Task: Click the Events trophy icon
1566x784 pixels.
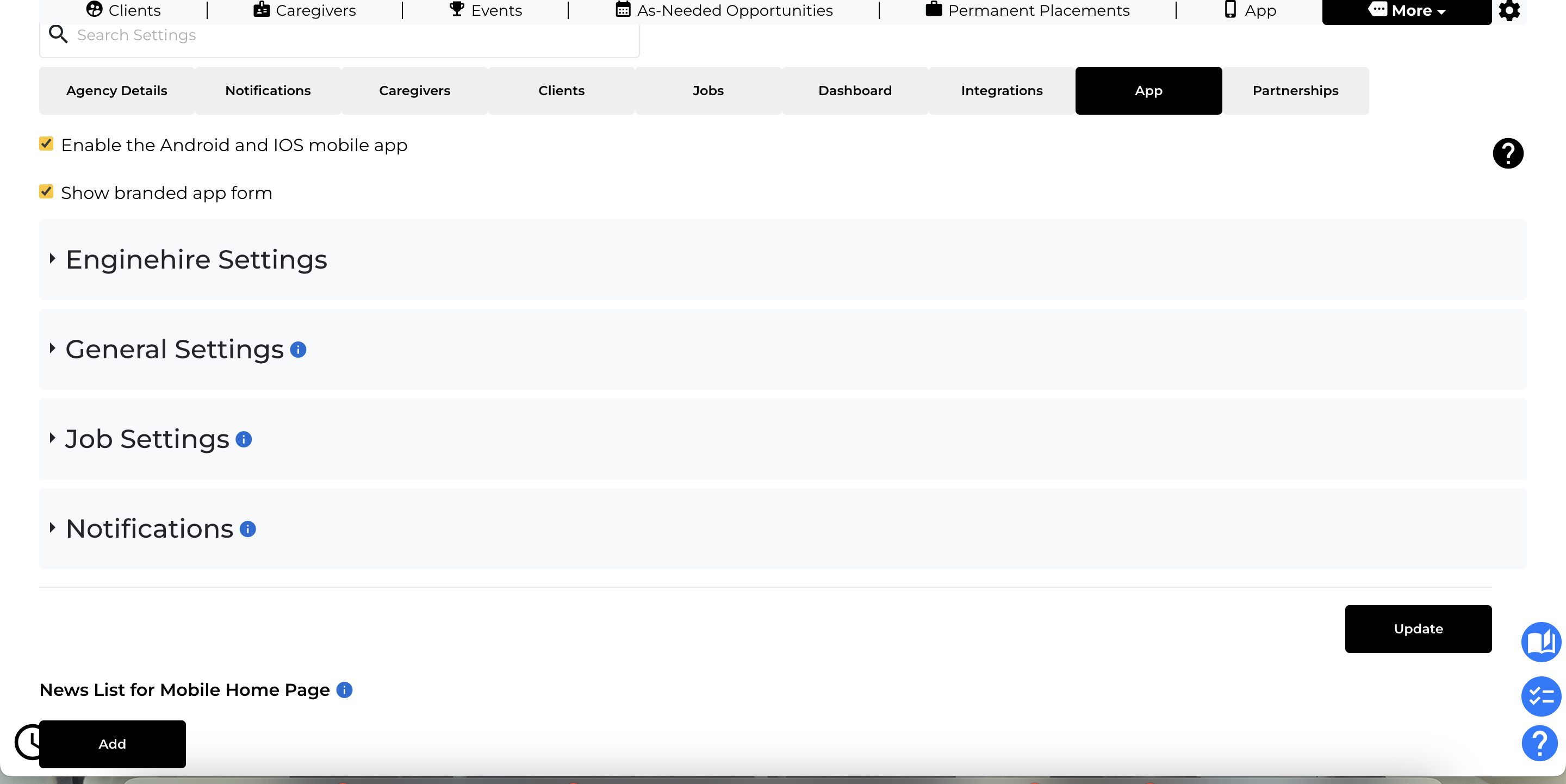Action: [457, 9]
